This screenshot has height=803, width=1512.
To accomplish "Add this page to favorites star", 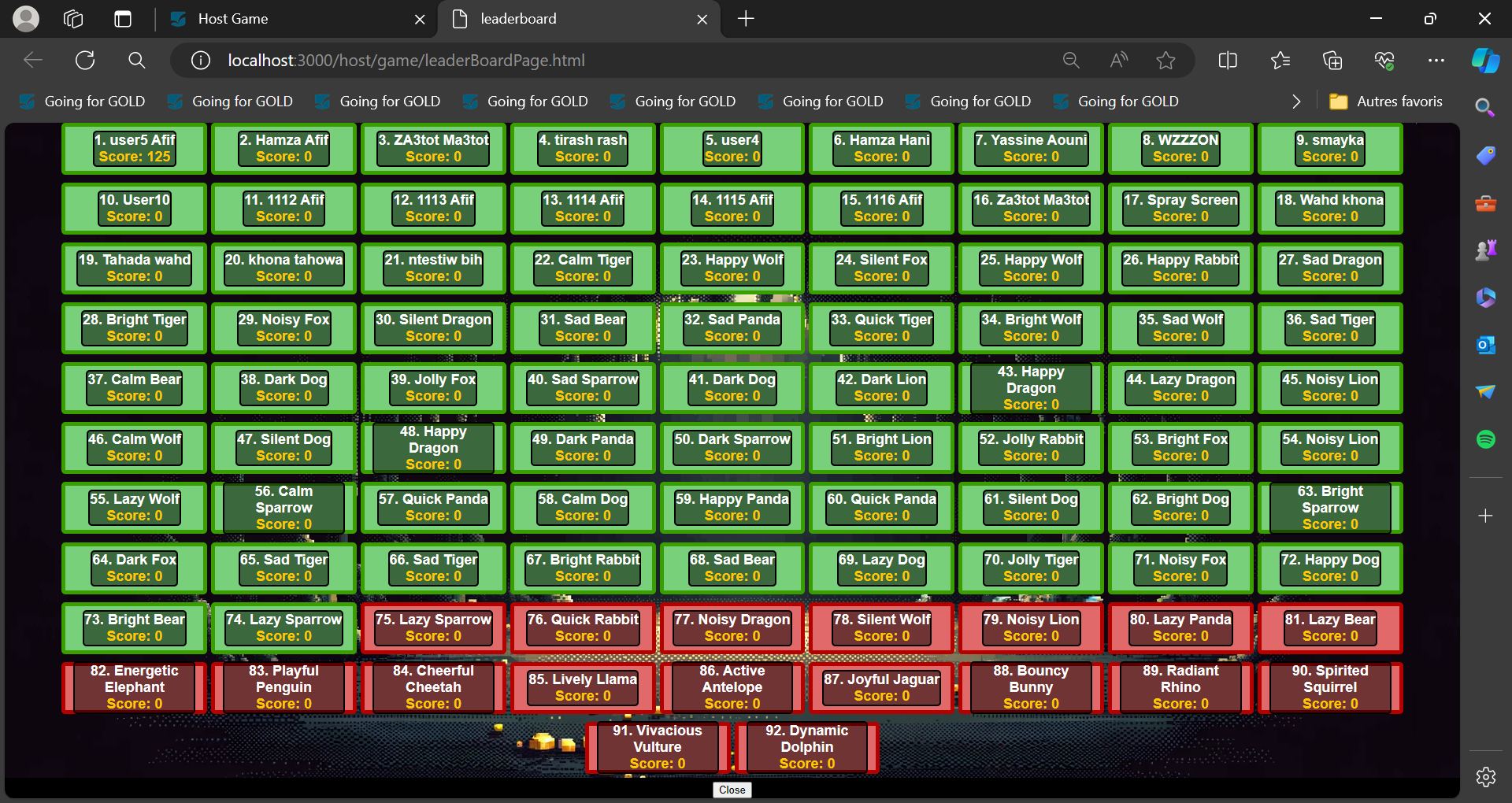I will [x=1165, y=61].
